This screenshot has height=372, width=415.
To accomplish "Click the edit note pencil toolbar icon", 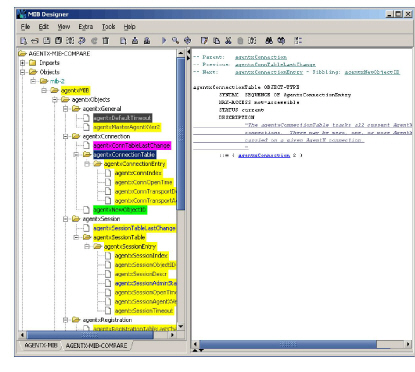I will [204, 41].
